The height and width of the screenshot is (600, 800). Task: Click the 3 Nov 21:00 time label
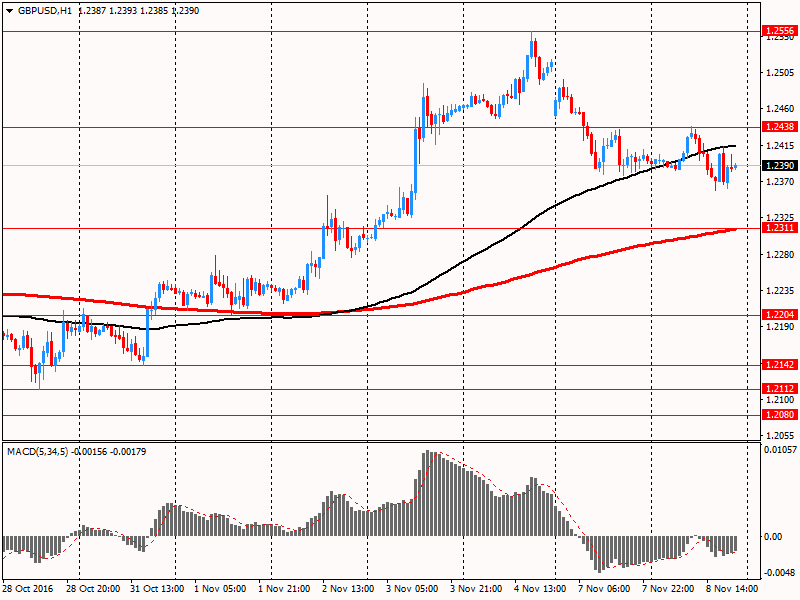point(476,588)
